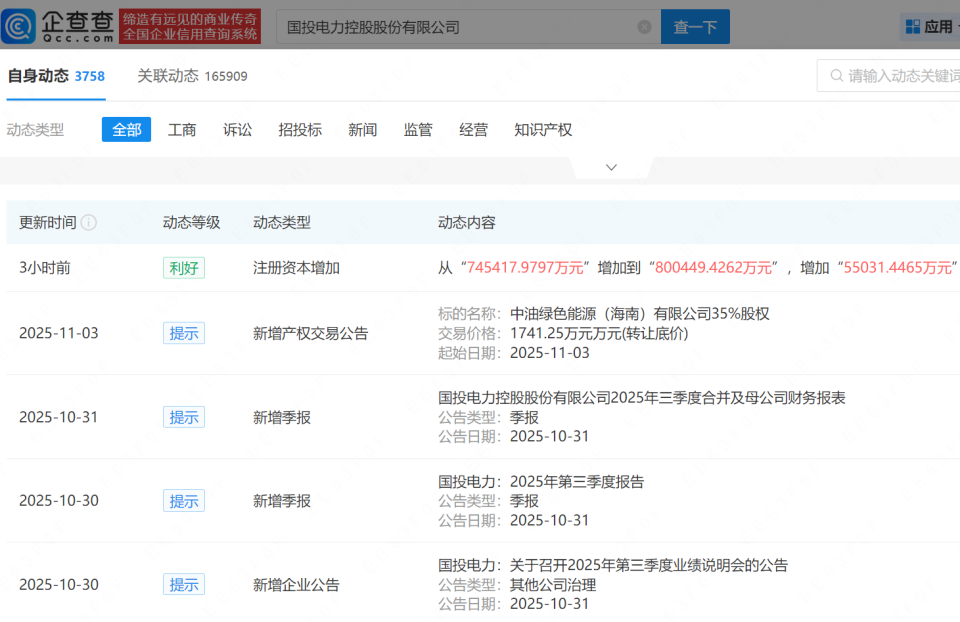960x622 pixels.
Task: Expand the 诉讼 filter category
Action: tap(237, 129)
